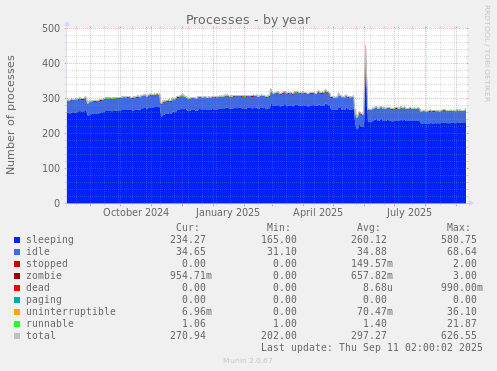Click the 'idle' legend label

[x=38, y=252]
